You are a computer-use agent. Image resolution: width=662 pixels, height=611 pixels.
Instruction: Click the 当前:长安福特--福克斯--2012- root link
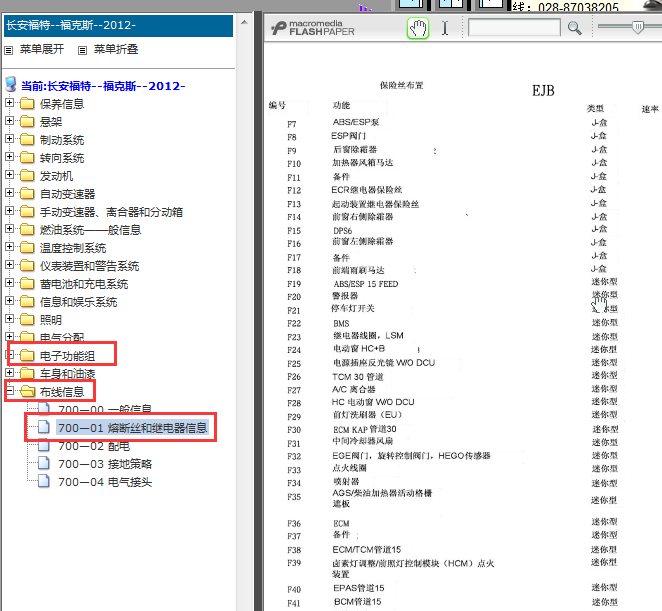(x=103, y=86)
